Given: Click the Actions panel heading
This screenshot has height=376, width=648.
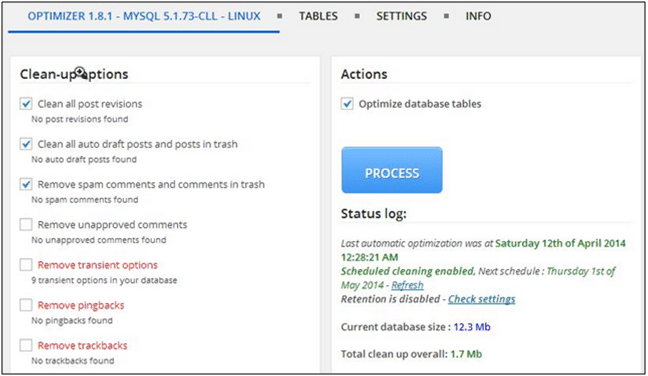Looking at the screenshot, I should [364, 74].
